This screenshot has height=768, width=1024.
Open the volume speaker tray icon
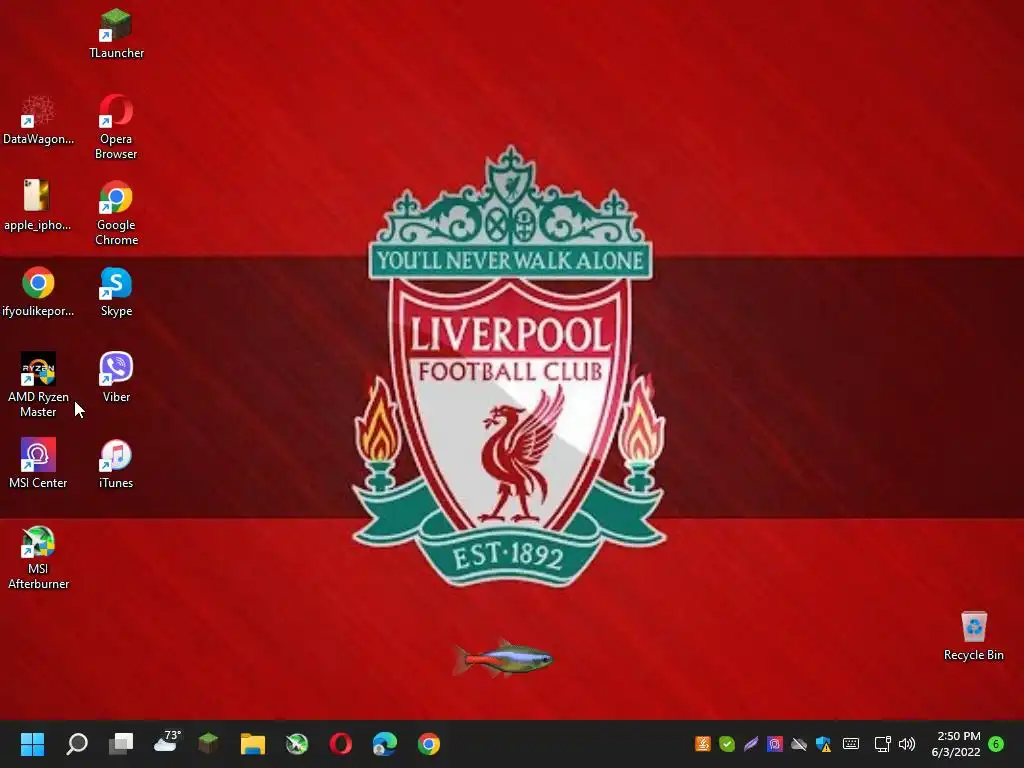point(906,744)
